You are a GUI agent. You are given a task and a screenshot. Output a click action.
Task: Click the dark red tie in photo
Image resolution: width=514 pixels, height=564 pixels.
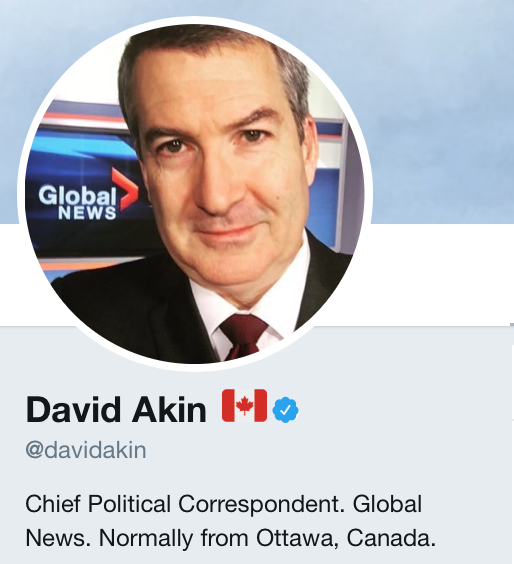[x=242, y=337]
